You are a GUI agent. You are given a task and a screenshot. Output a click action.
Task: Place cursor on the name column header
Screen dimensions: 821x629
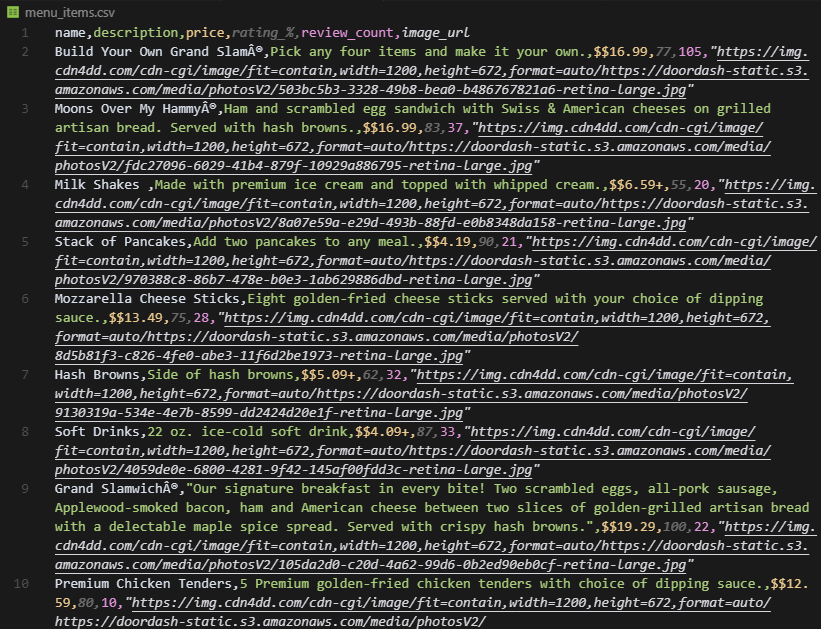click(x=72, y=32)
